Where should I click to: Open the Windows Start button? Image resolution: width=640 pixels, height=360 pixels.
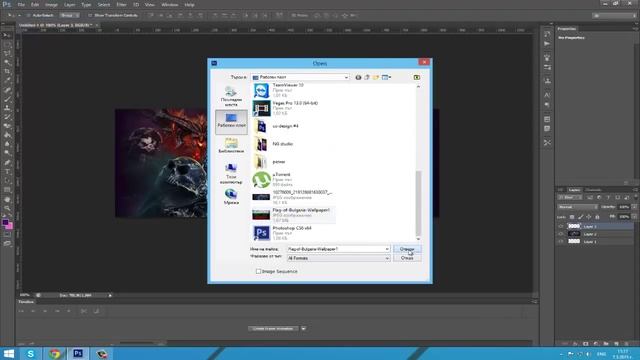[9, 353]
